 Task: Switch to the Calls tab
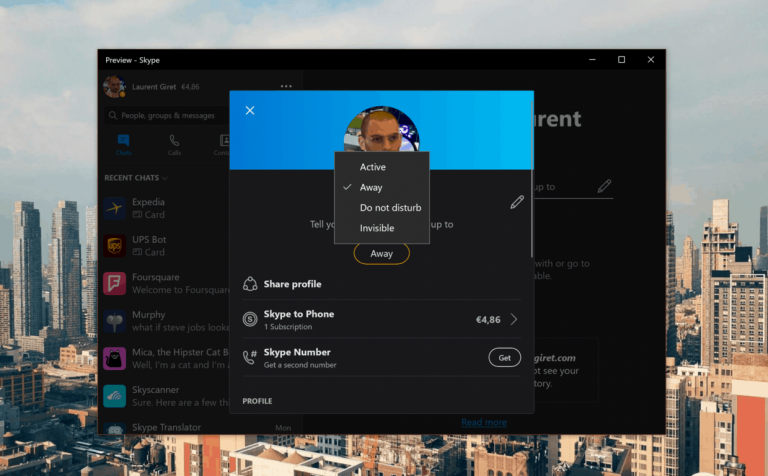pos(174,145)
